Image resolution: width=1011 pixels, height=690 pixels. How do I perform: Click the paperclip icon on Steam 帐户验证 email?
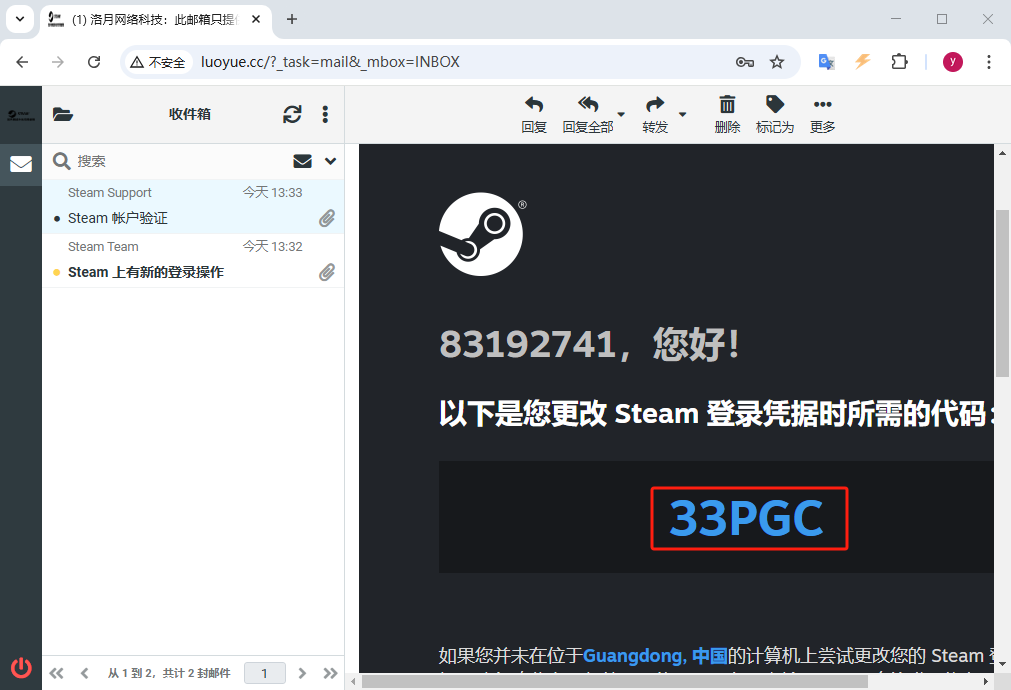pyautogui.click(x=326, y=218)
